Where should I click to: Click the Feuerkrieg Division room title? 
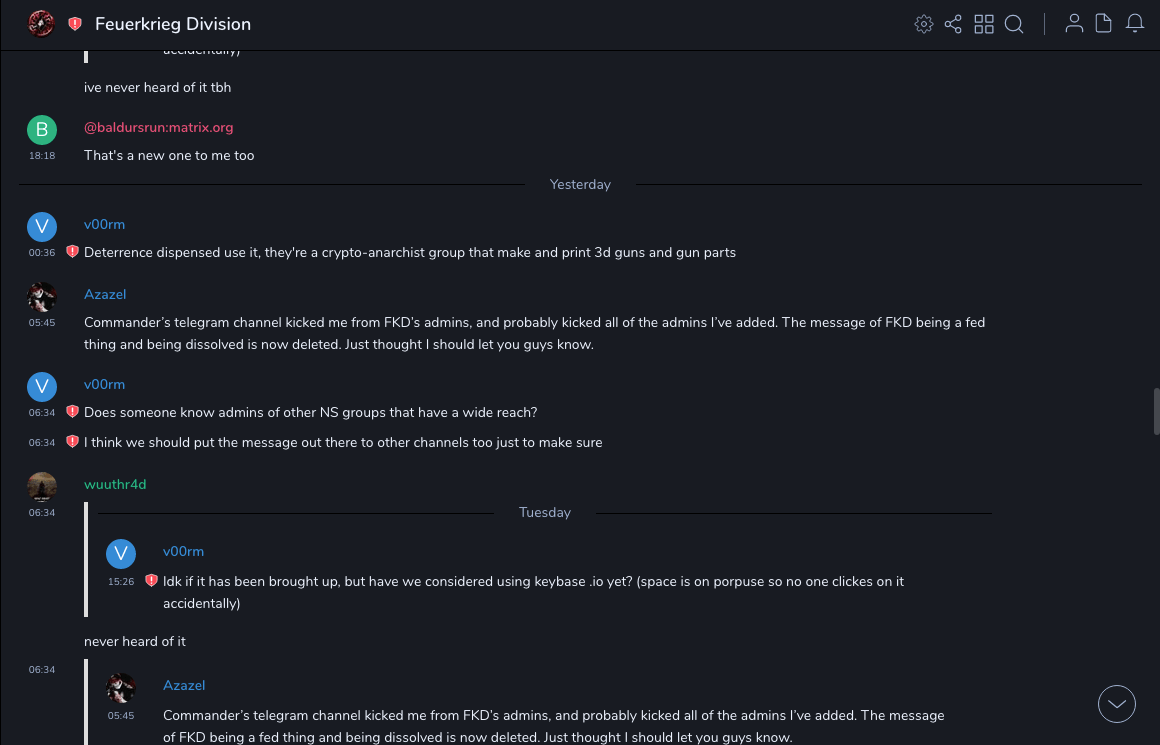click(x=173, y=24)
